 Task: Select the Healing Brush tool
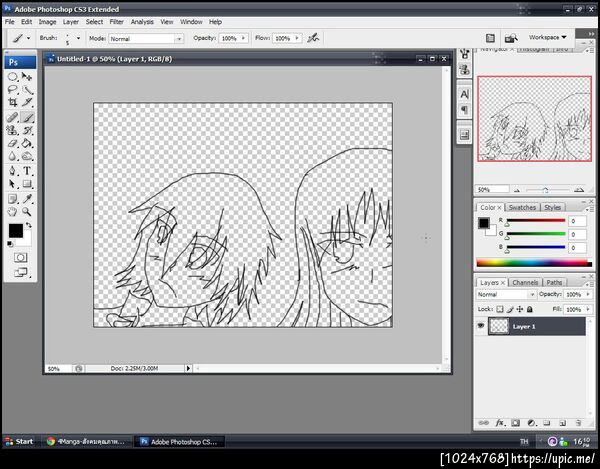click(x=13, y=117)
